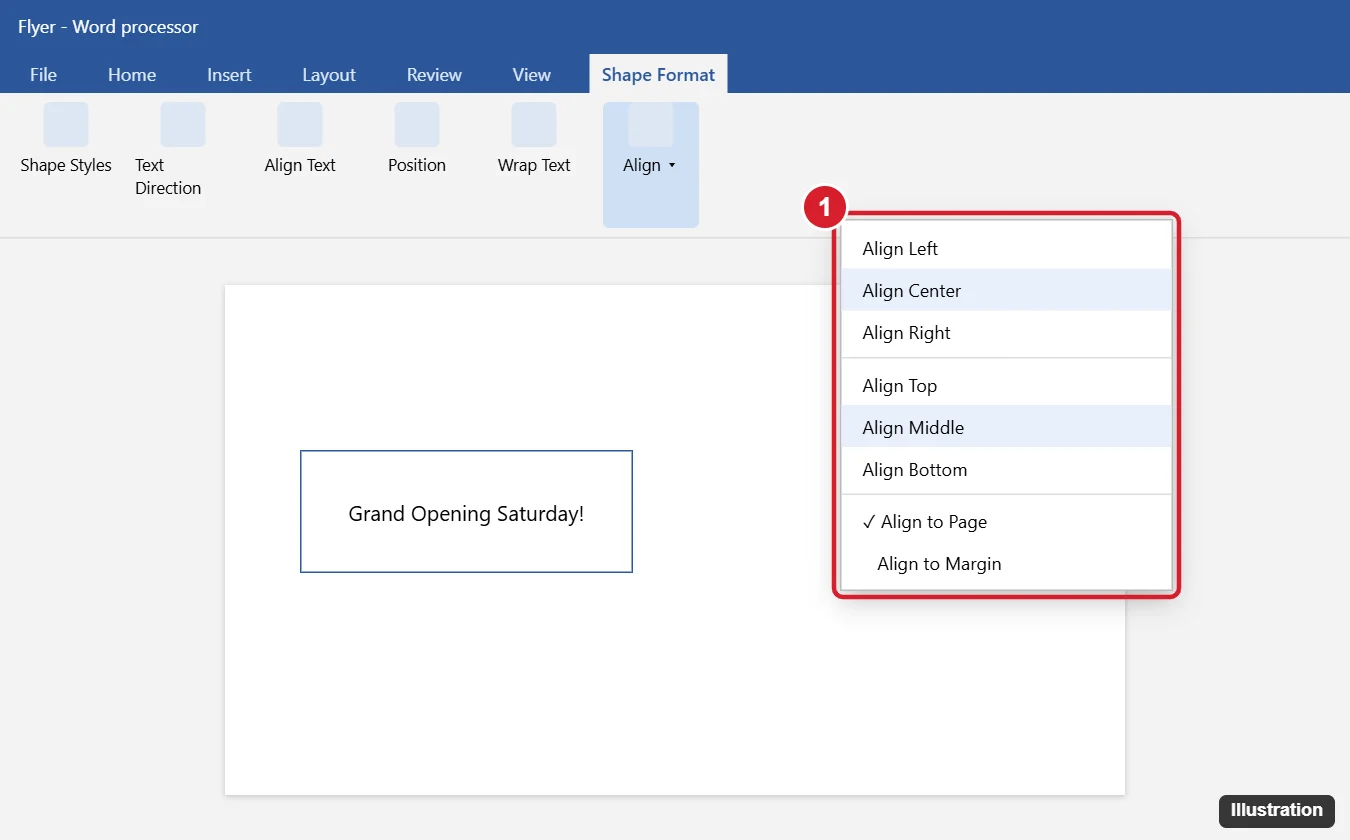Click the Wrap Text icon
Viewport: 1350px width, 840px height.
(534, 124)
